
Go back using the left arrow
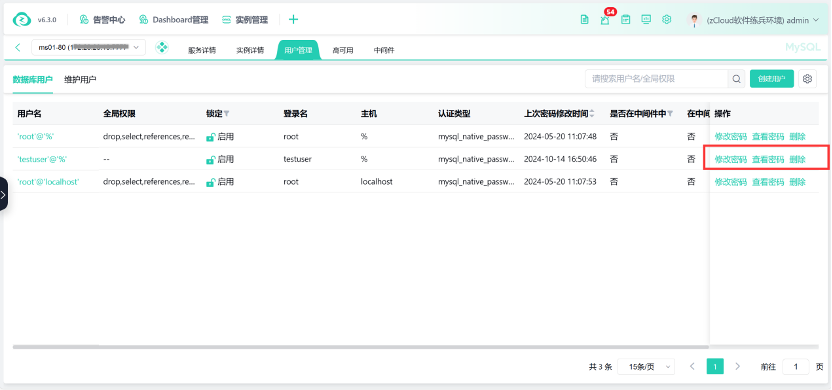pyautogui.click(x=18, y=48)
